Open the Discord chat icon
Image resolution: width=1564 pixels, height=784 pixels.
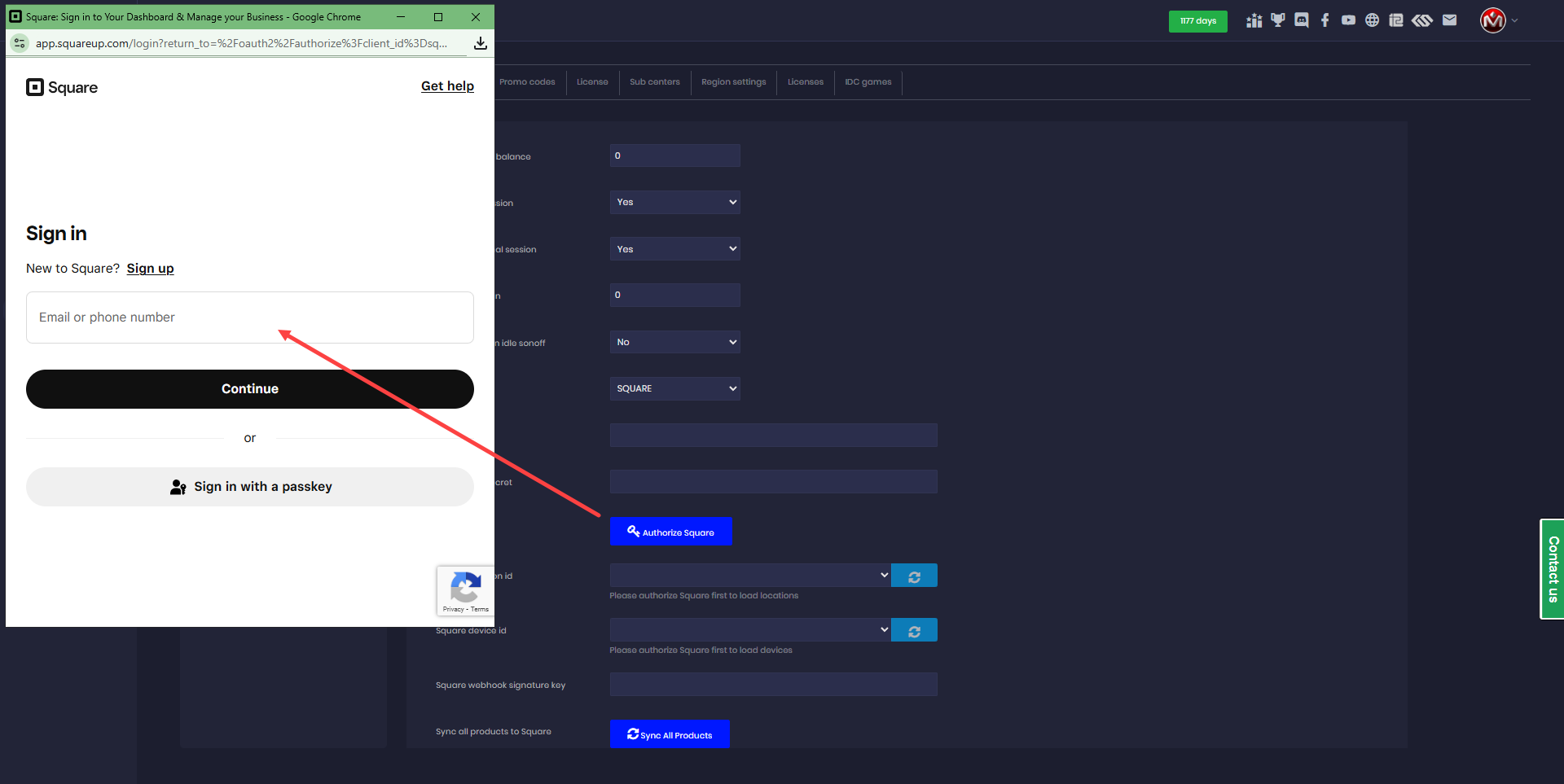point(1302,20)
